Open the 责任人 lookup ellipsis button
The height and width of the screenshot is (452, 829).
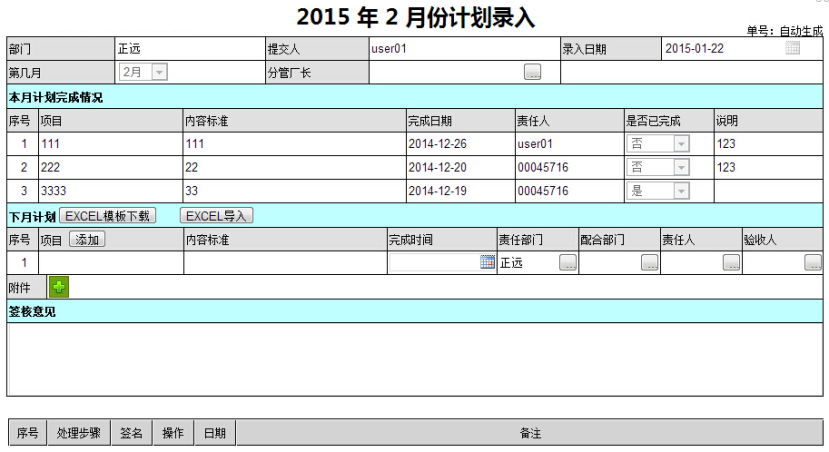tap(731, 263)
